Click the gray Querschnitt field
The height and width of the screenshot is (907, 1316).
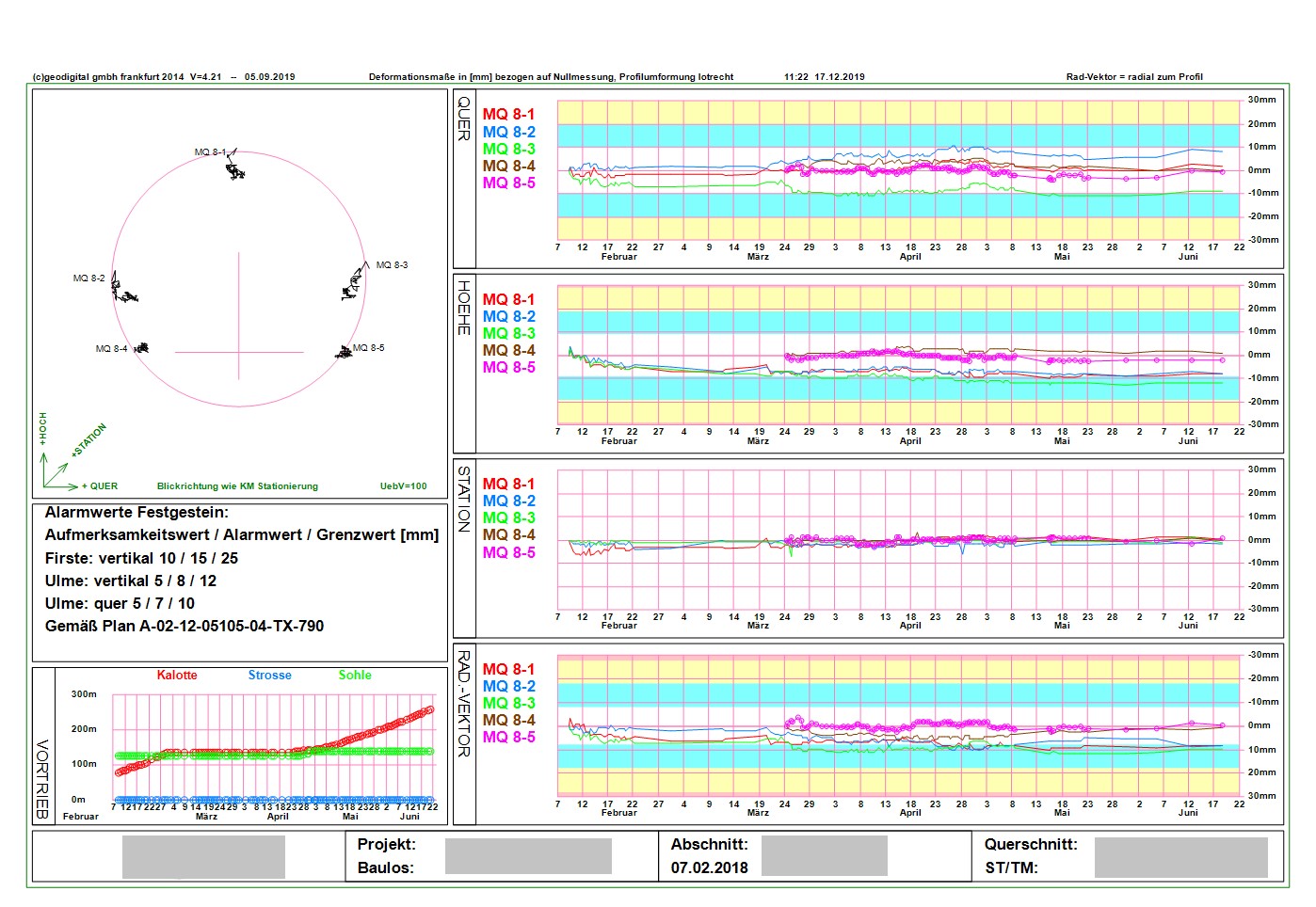[x=1180, y=857]
